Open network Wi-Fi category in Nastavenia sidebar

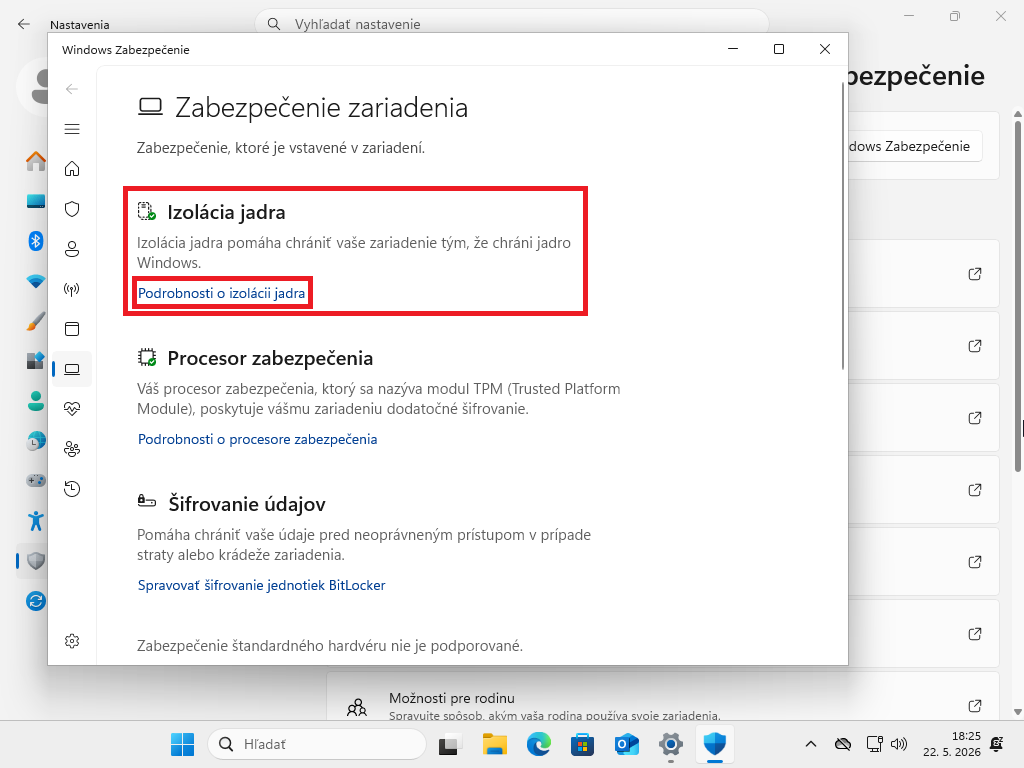(35, 281)
